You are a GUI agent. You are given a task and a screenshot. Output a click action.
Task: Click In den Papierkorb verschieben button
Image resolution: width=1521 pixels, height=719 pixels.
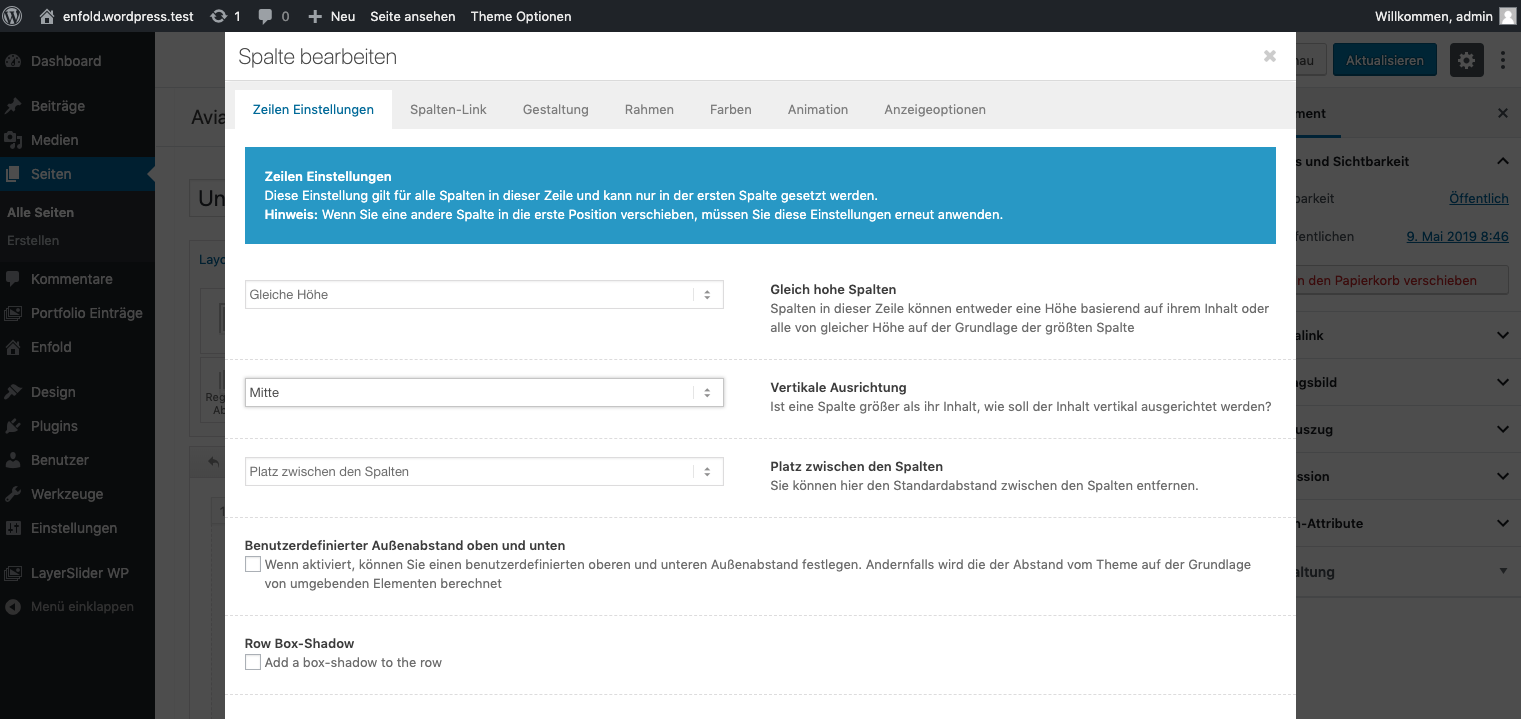coord(1400,281)
